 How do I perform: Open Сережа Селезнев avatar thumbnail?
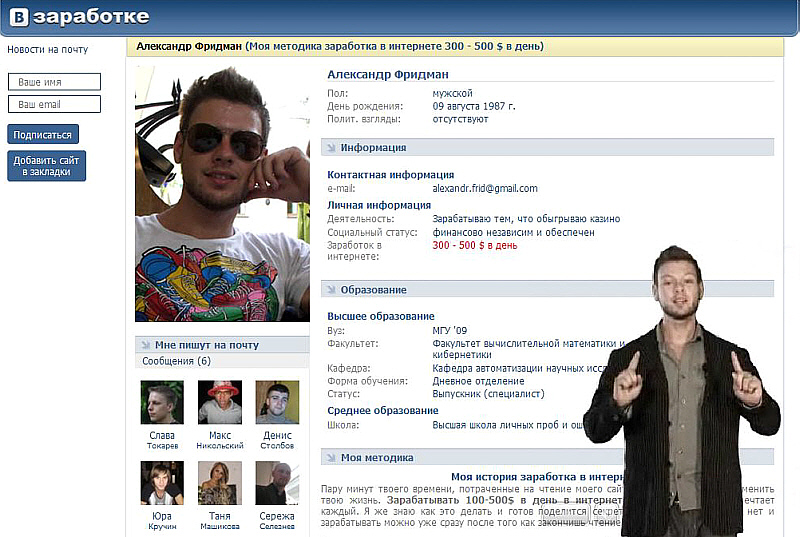pos(277,483)
